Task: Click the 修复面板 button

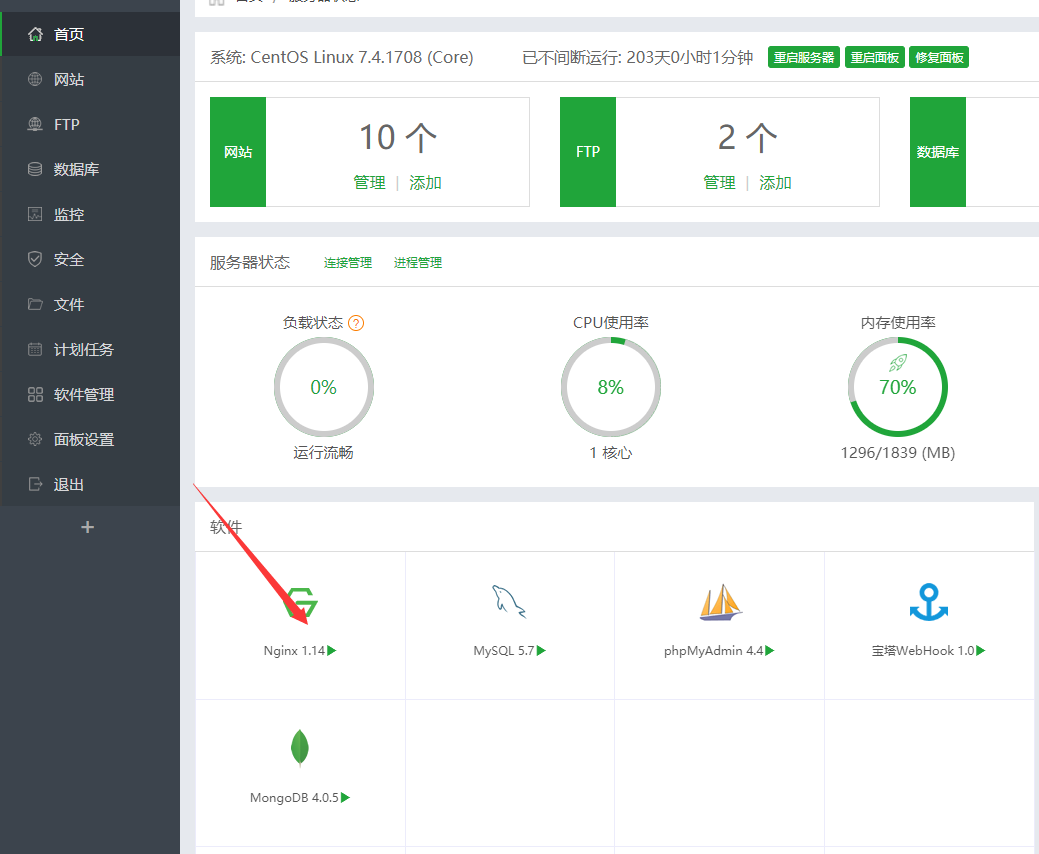Action: click(x=939, y=58)
